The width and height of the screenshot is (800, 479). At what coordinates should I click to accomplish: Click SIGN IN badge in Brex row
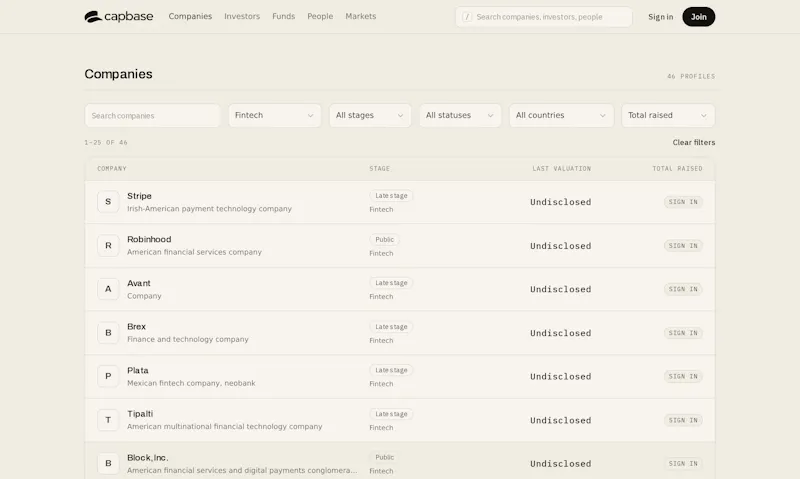(x=683, y=333)
